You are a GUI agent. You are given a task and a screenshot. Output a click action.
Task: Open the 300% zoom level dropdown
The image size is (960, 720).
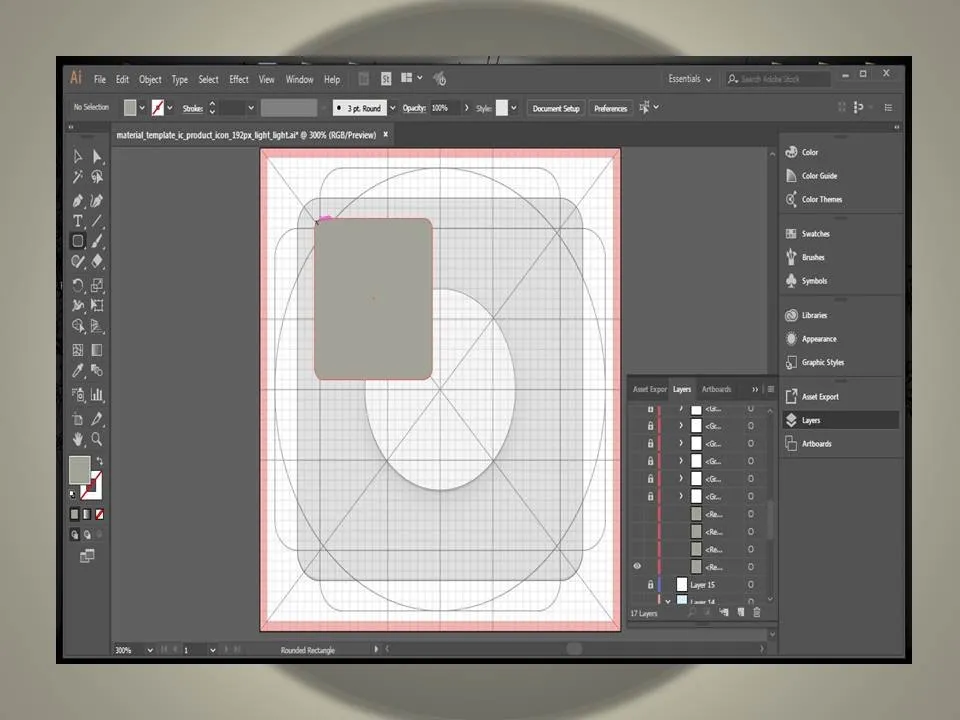pos(149,650)
